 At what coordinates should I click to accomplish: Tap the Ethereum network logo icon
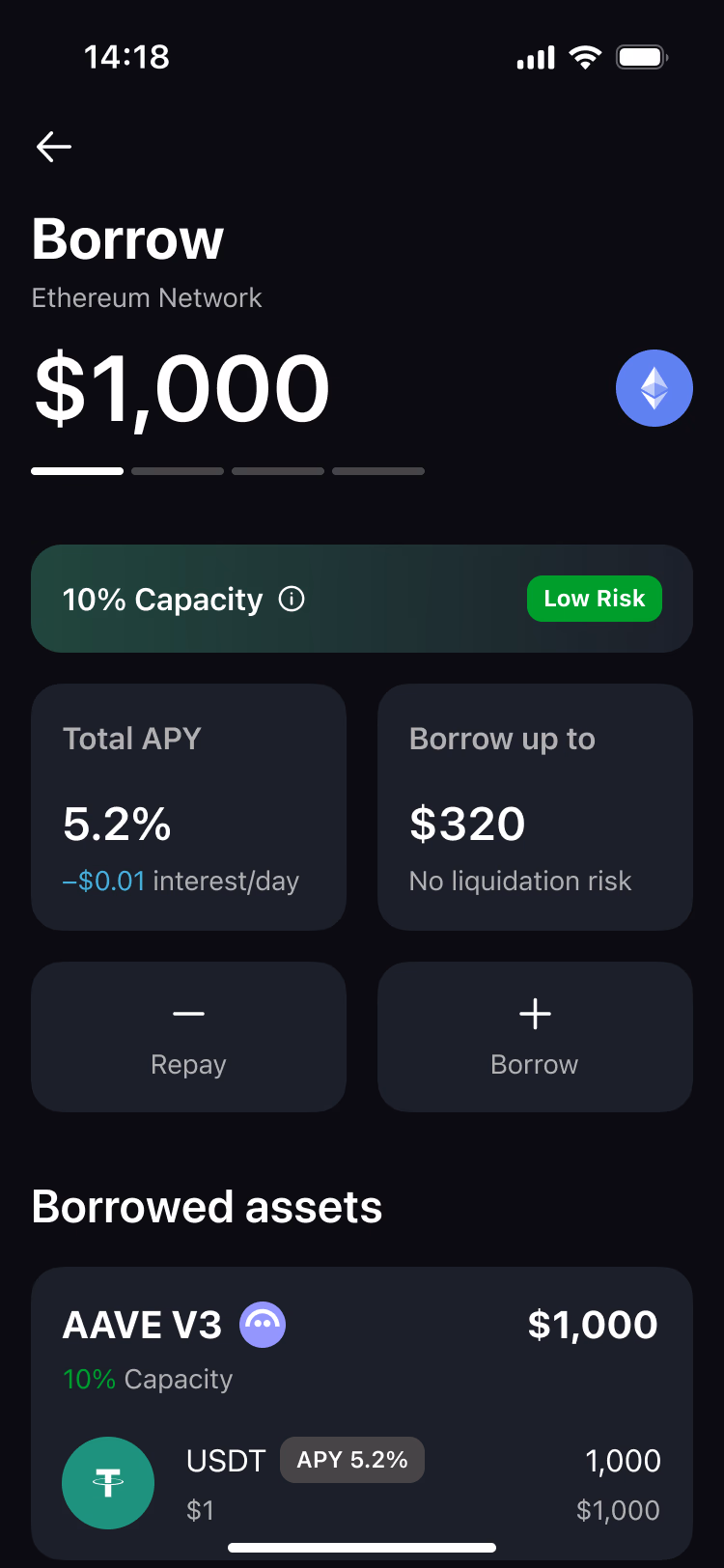(x=654, y=388)
